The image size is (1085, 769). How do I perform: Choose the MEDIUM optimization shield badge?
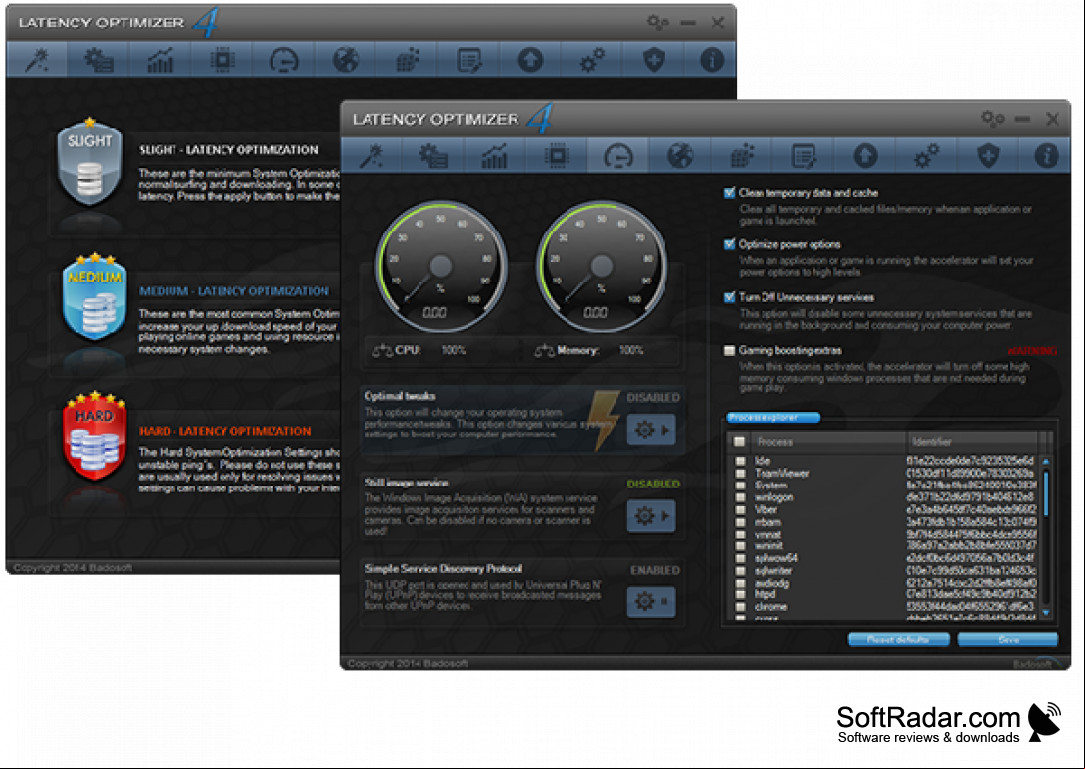coord(94,298)
